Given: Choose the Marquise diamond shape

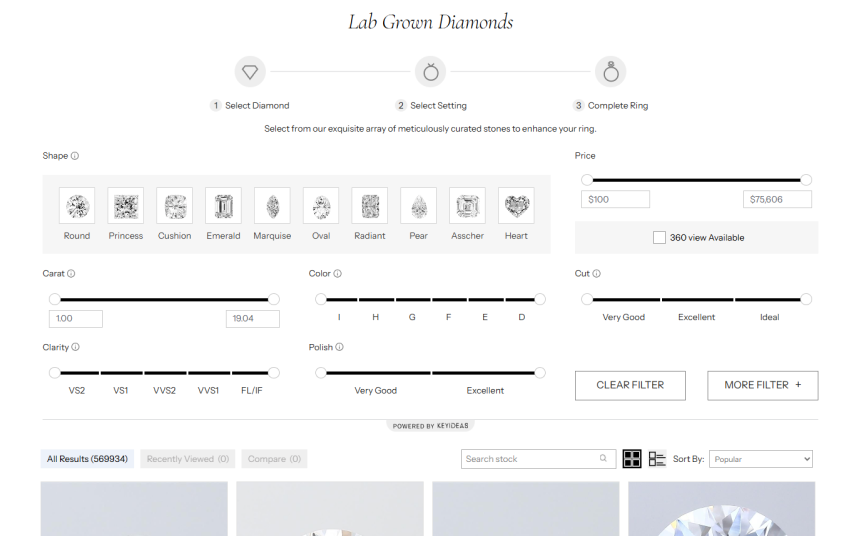Looking at the screenshot, I should (272, 205).
